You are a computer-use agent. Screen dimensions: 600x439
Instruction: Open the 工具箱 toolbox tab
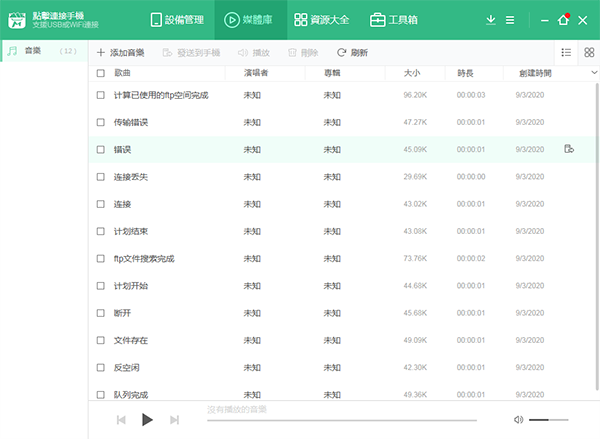coord(394,20)
